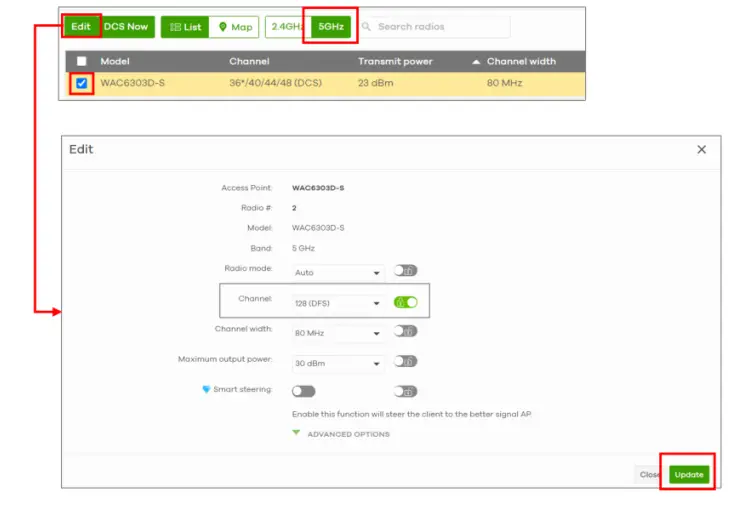Uncheck the WAC6303D-S row checkbox
Viewport: 750px width, 507px height.
click(x=82, y=83)
